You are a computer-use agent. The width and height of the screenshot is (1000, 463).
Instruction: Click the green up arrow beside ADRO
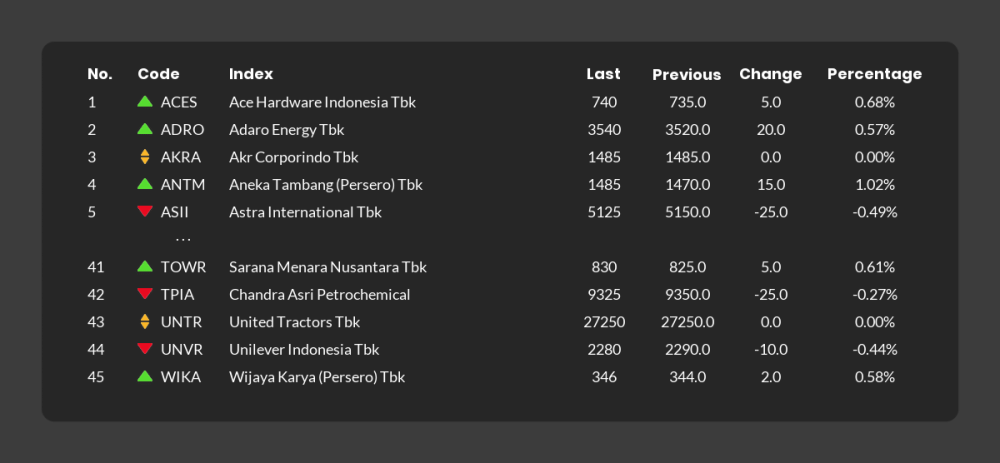pyautogui.click(x=145, y=129)
